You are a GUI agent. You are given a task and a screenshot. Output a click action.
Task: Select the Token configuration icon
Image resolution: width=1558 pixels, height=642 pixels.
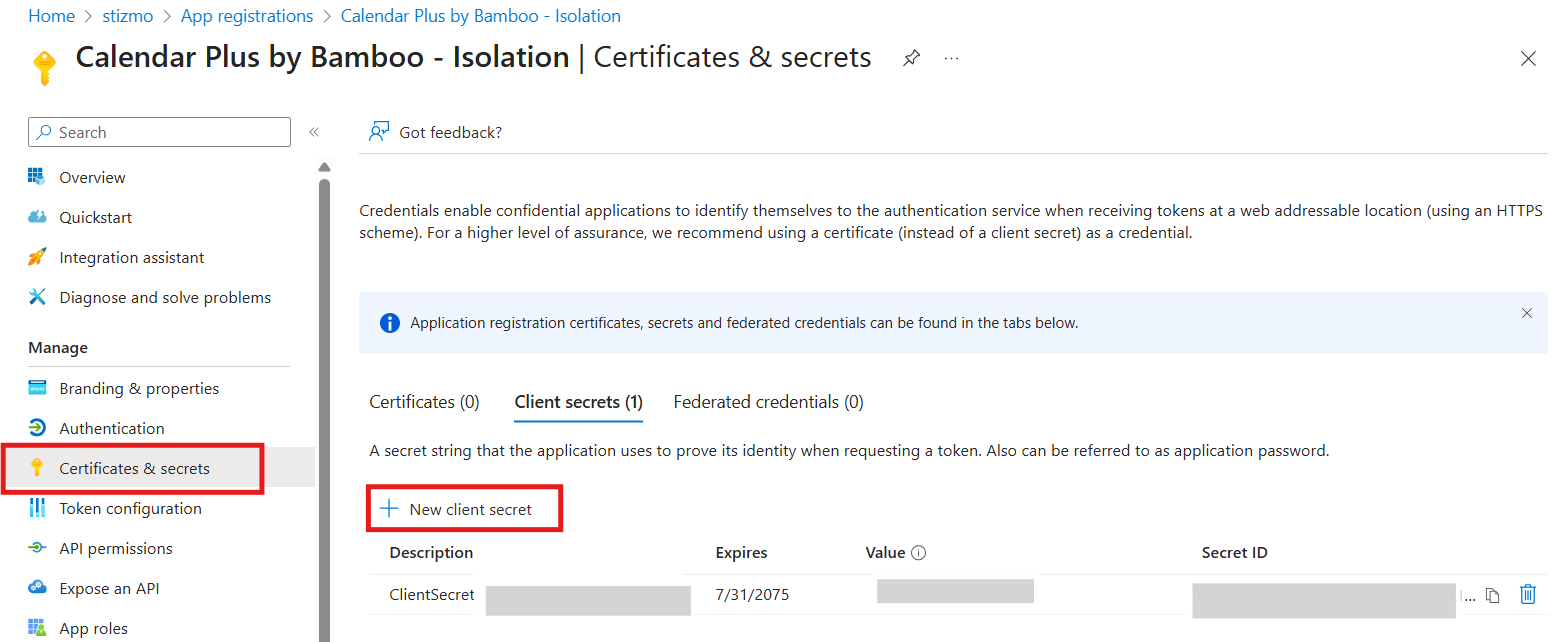[x=38, y=508]
